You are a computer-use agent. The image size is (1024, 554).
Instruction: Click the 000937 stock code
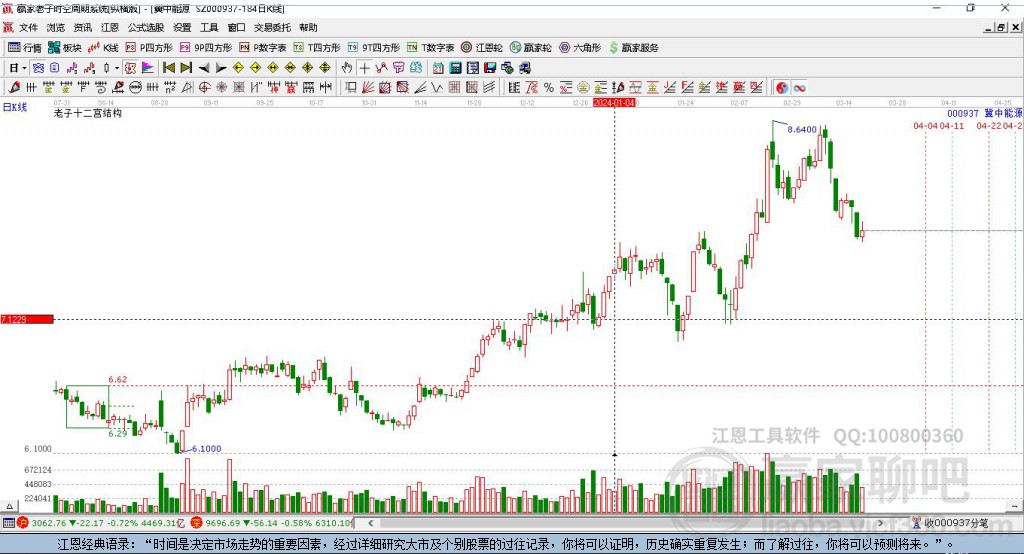point(963,113)
